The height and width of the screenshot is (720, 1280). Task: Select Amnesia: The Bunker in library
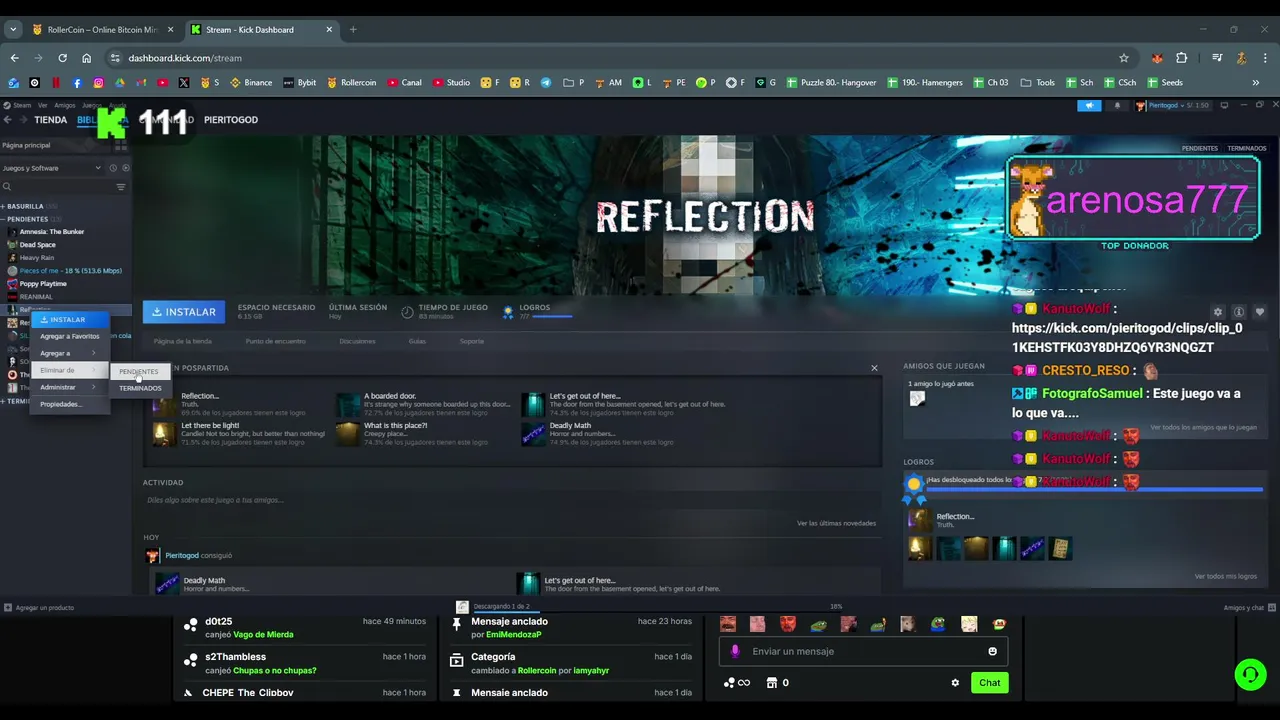coord(52,232)
